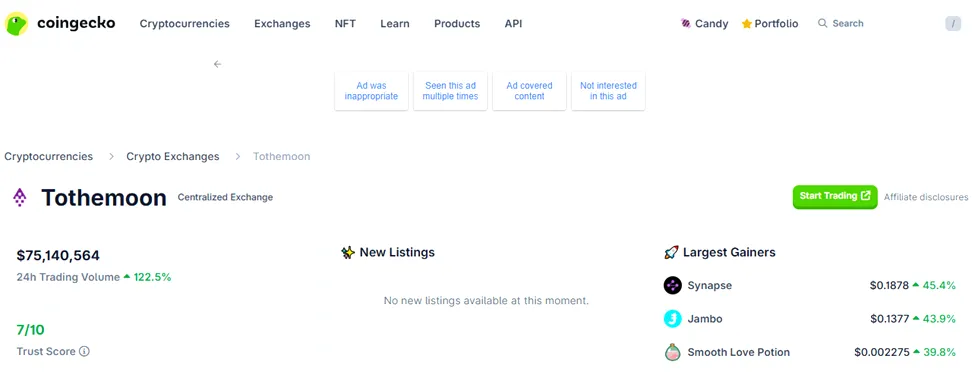Click the New Listings sparkle icon

tap(348, 253)
